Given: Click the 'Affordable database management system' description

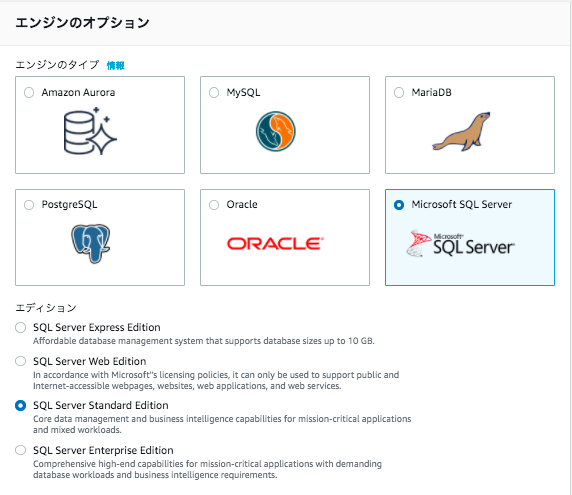Looking at the screenshot, I should point(204,341).
